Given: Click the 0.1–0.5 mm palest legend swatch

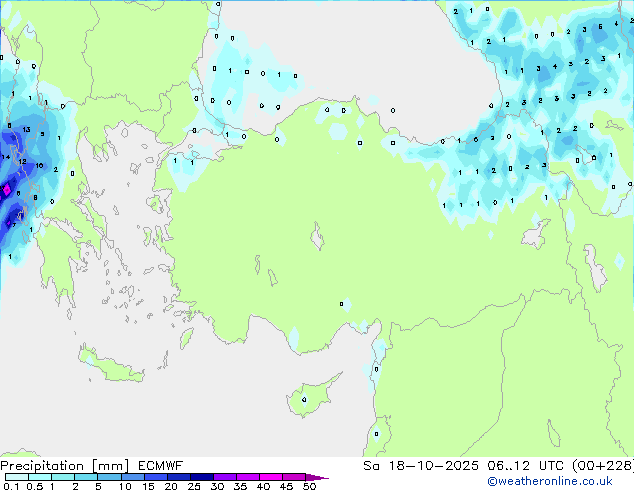Looking at the screenshot, I should coord(17,477).
